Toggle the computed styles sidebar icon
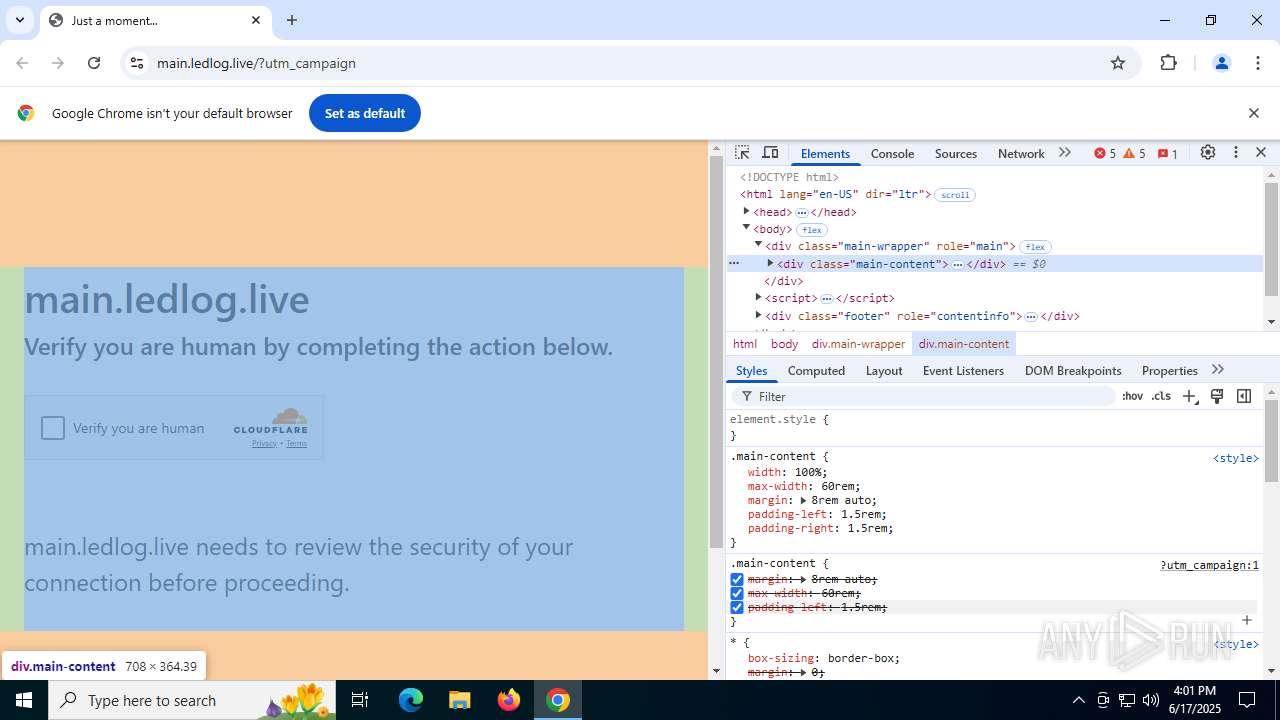1280x720 pixels. point(1244,397)
